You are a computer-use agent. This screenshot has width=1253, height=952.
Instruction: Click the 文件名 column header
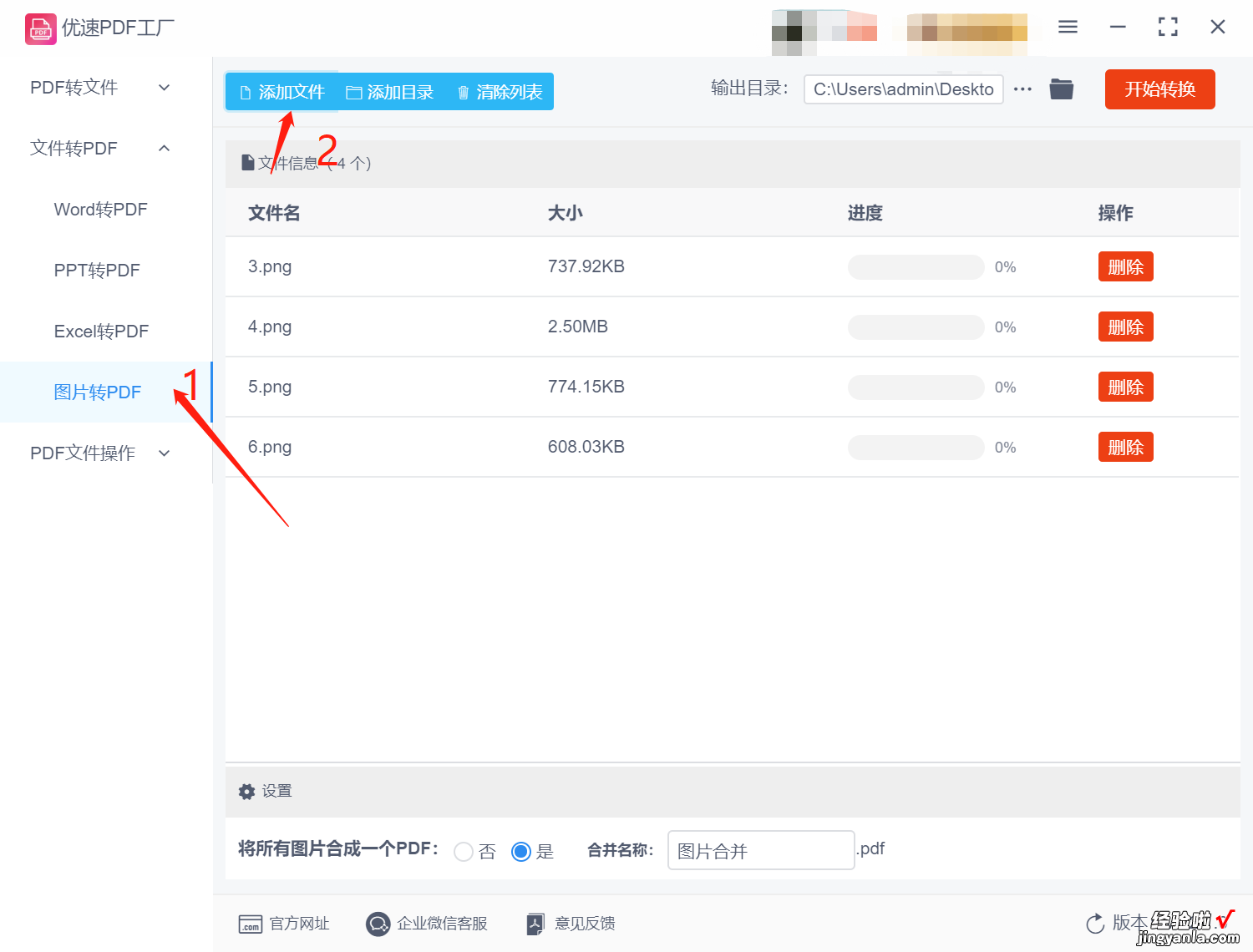pos(274,213)
